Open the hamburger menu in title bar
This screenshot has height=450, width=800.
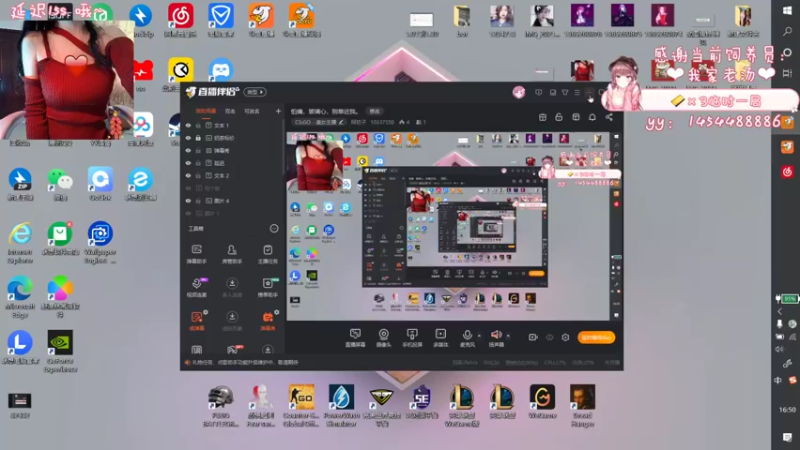[x=577, y=92]
